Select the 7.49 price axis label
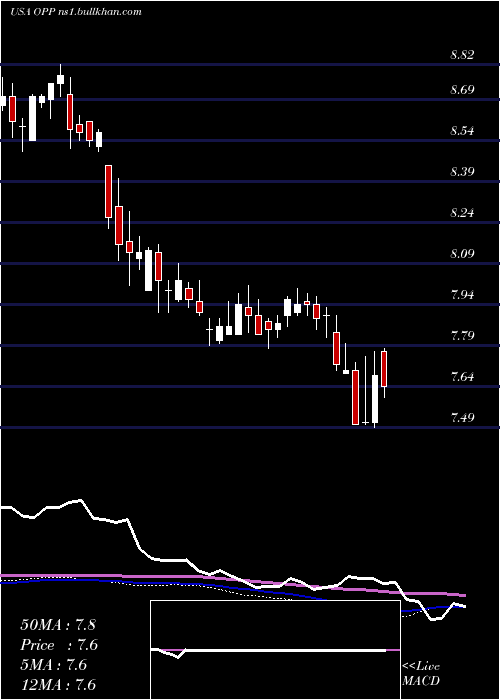Image resolution: width=500 pixels, height=700 pixels. 462,418
